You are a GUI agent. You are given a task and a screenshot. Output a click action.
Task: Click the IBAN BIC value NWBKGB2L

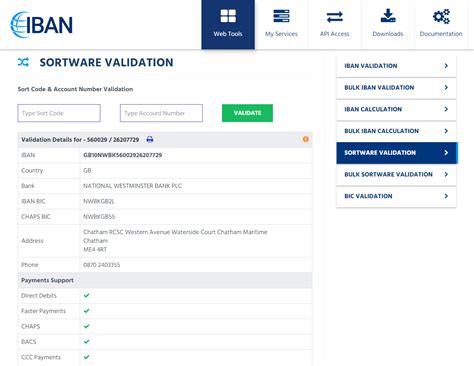point(99,201)
